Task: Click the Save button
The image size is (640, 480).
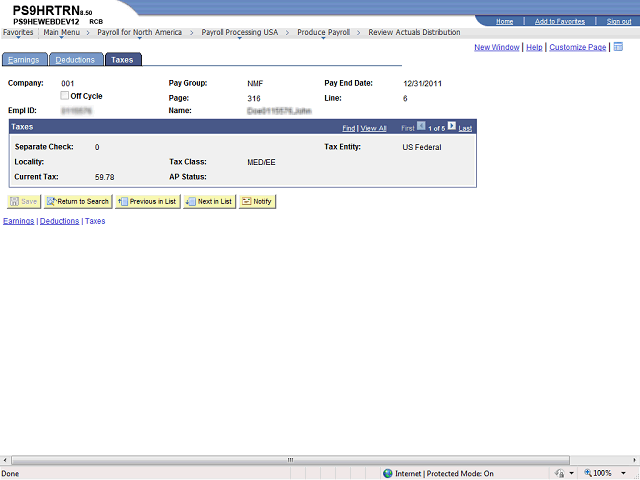Action: tap(24, 201)
